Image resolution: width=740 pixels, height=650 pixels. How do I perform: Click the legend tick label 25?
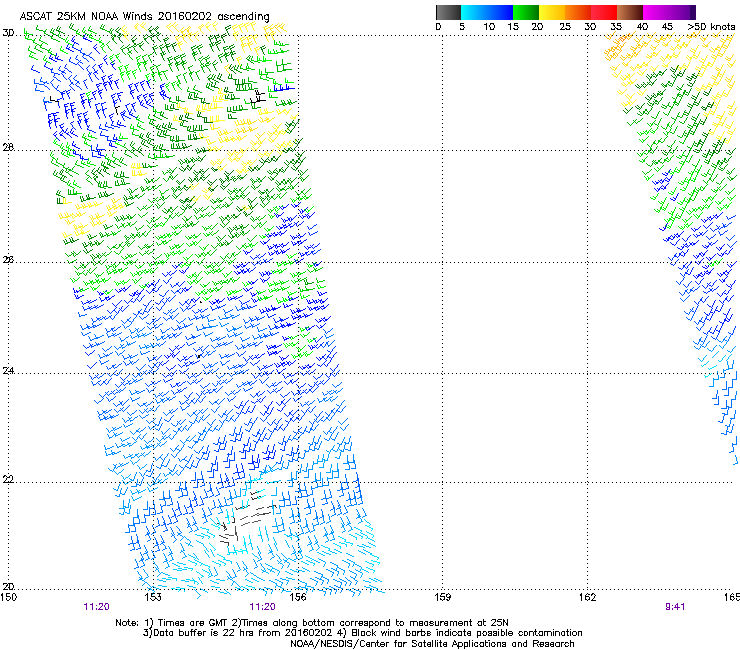[565, 26]
